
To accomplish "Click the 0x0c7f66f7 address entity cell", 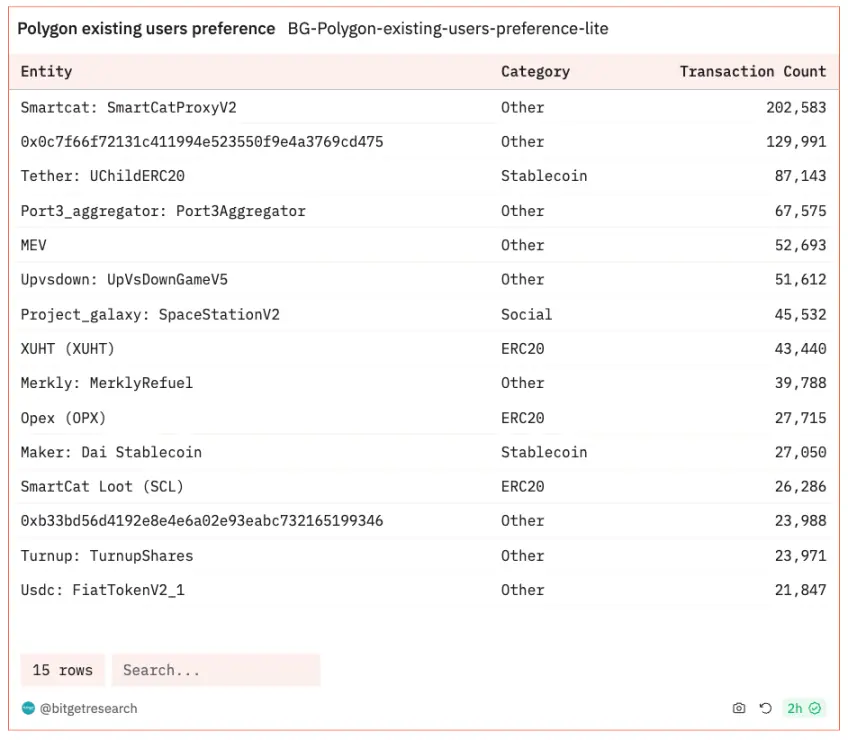I will pos(202,142).
